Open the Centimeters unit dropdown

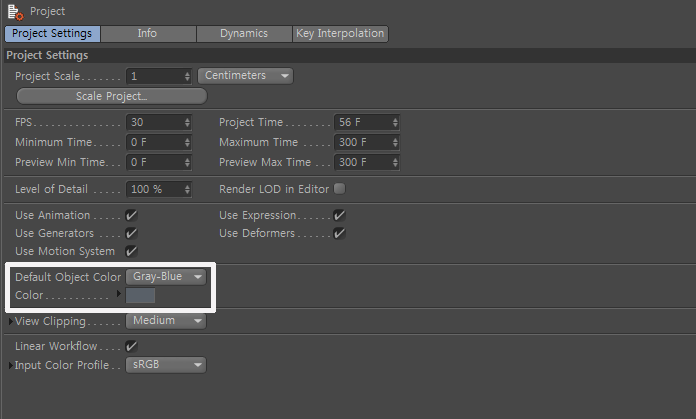pos(245,76)
